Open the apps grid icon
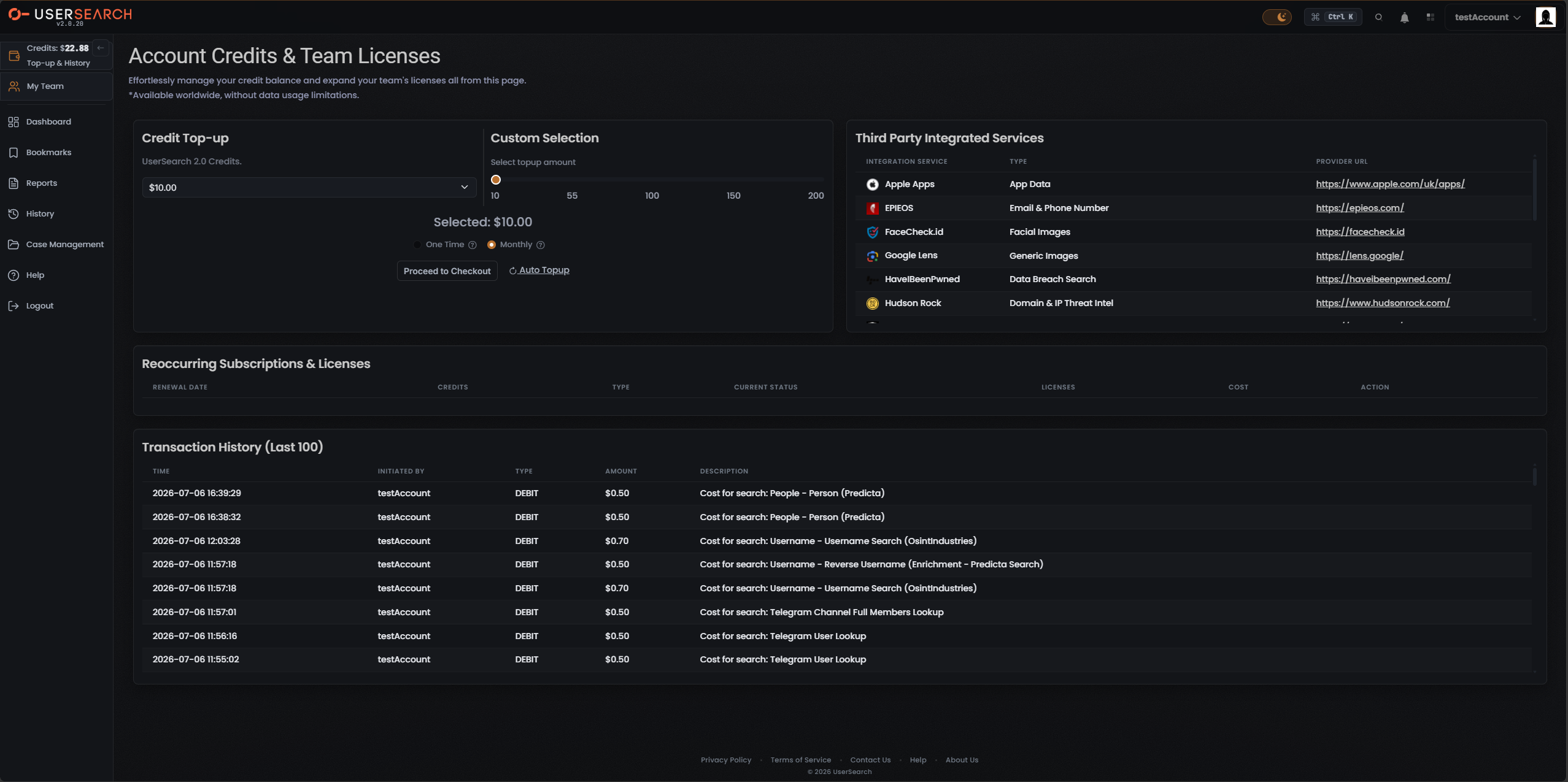1568x782 pixels. tap(1431, 17)
